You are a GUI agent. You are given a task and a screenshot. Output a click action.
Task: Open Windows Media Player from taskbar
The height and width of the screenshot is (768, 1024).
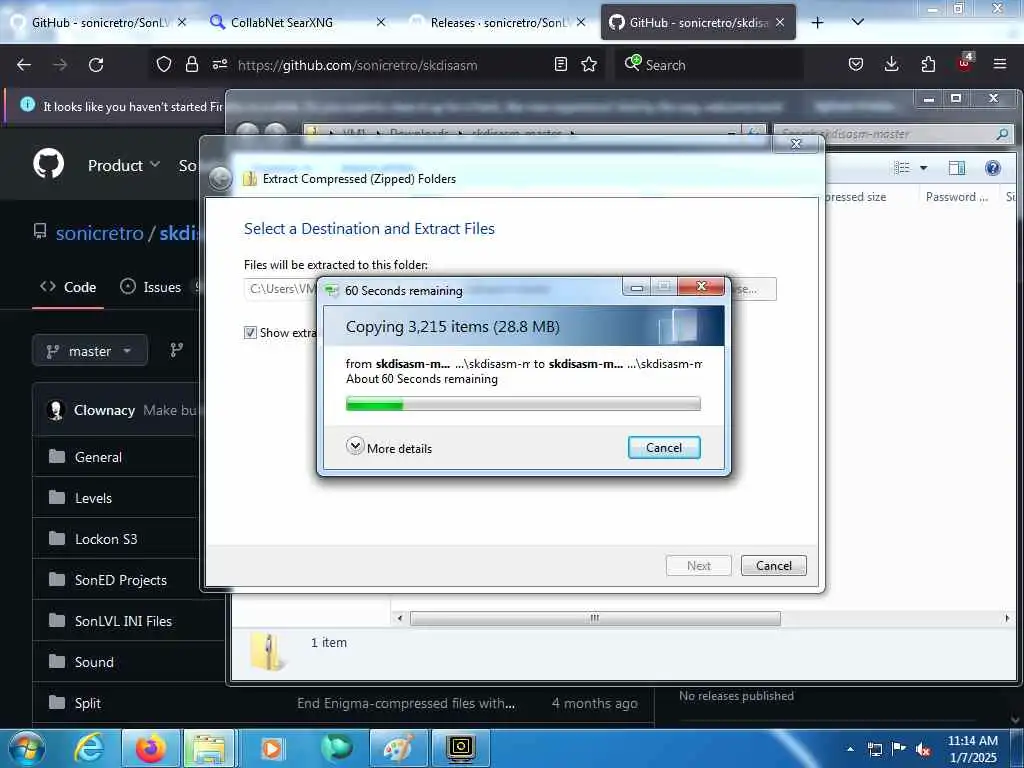click(272, 748)
